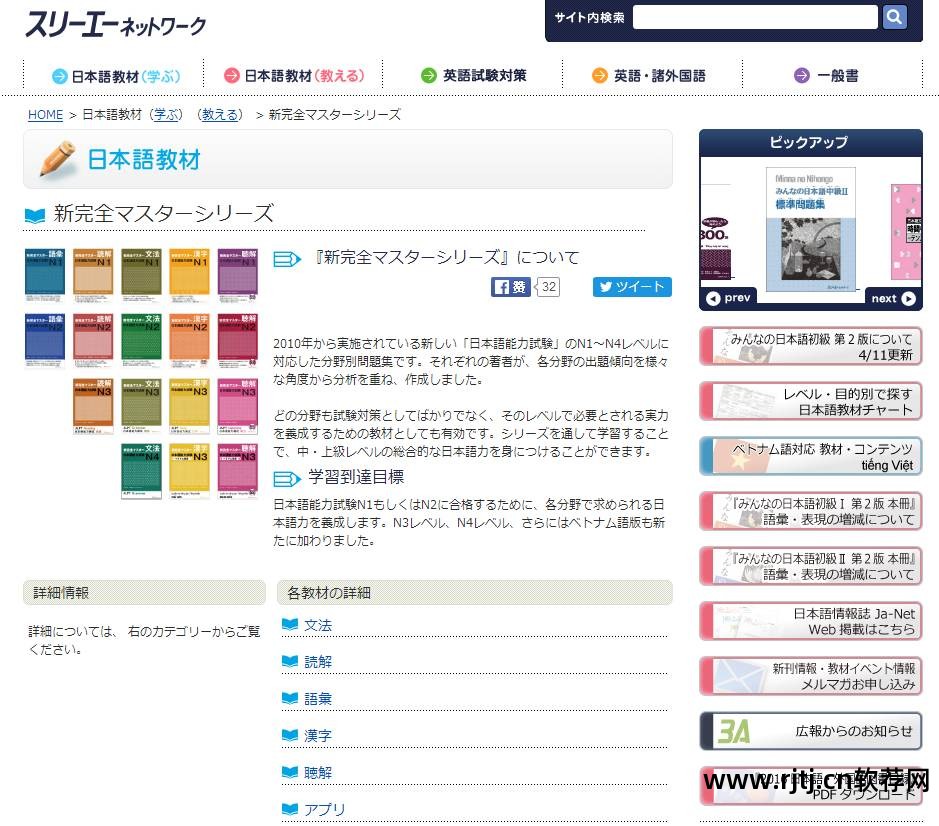Click the 学ぶ breadcrumb link

point(166,114)
